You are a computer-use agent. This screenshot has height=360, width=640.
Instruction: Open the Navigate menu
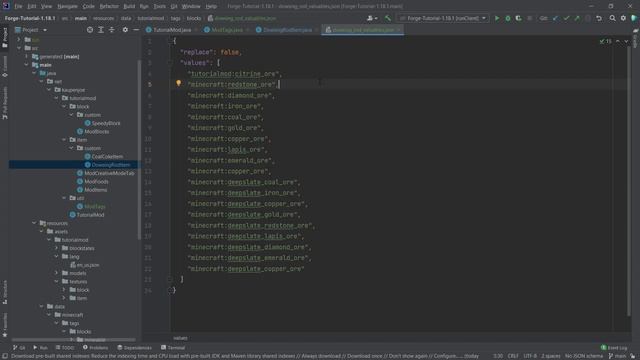[x=67, y=6]
